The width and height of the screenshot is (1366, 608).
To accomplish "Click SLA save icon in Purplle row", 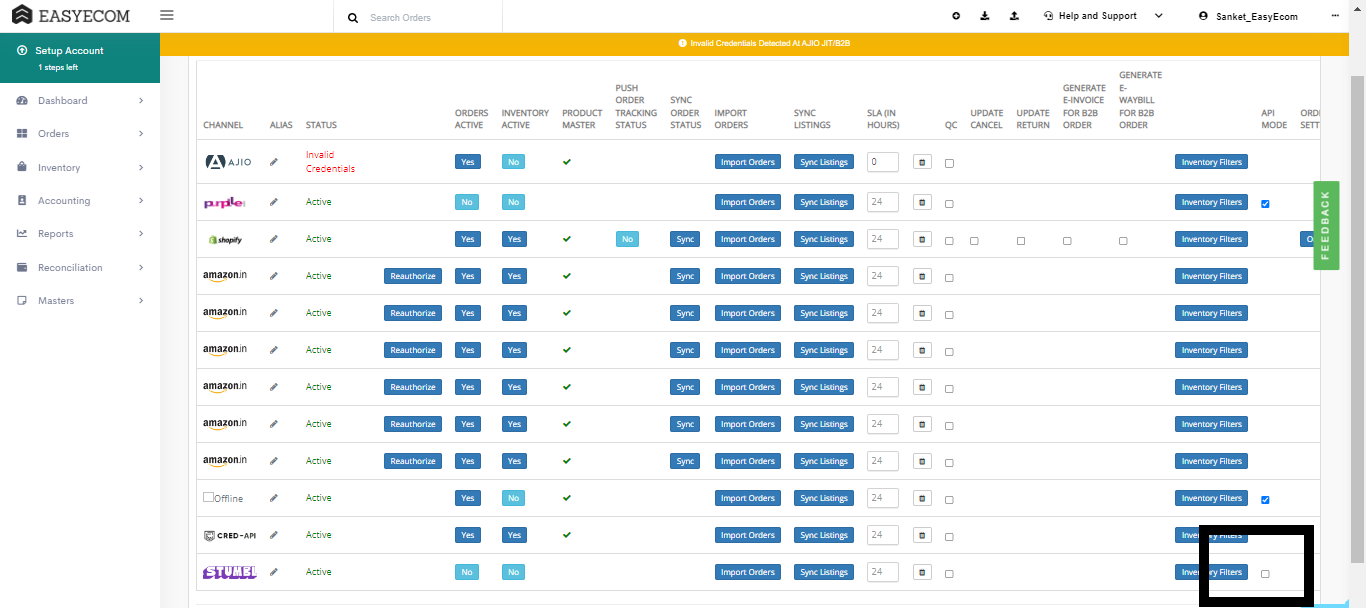I will [x=922, y=202].
